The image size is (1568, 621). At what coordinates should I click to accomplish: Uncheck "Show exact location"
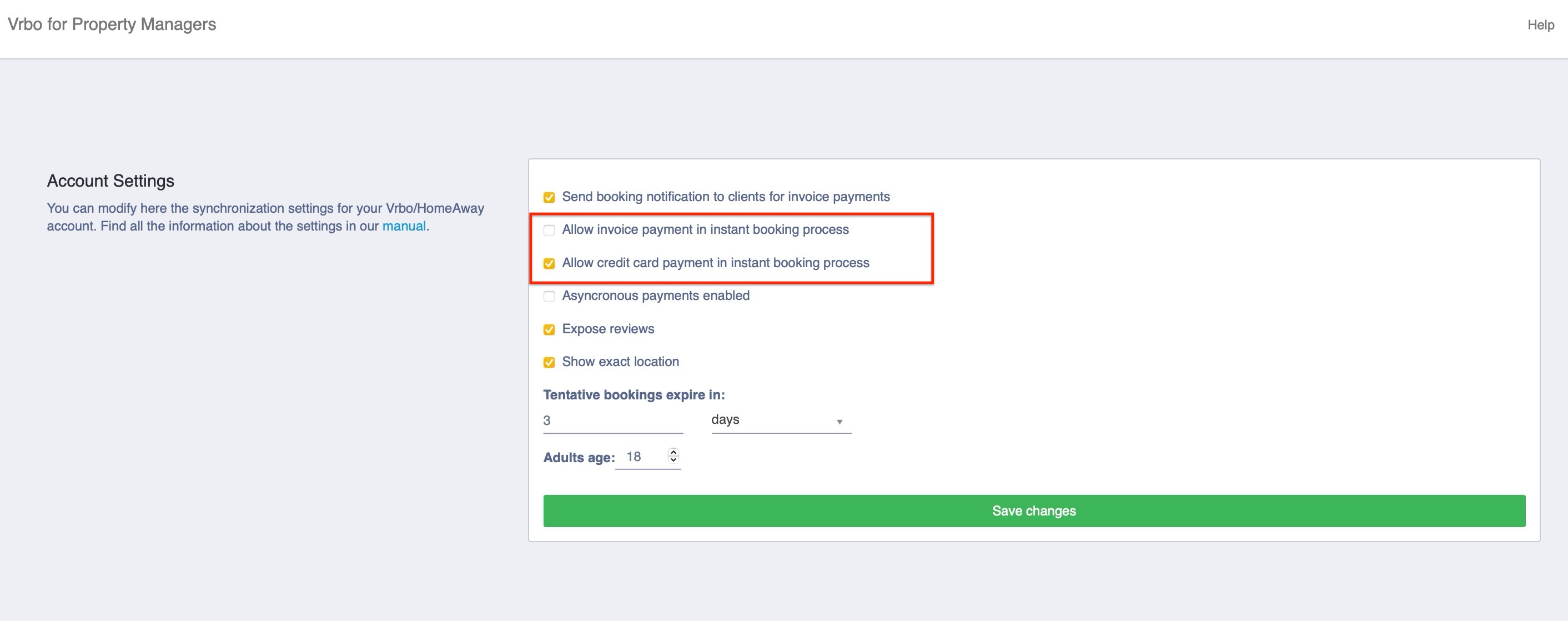click(549, 362)
